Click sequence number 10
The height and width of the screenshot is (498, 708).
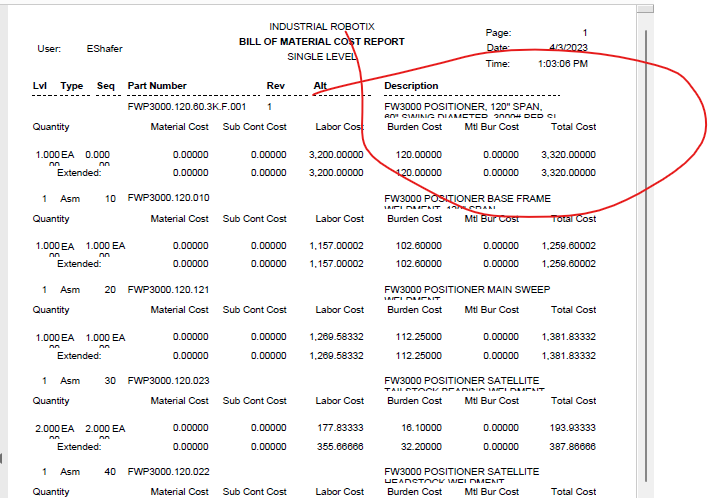[x=110, y=199]
